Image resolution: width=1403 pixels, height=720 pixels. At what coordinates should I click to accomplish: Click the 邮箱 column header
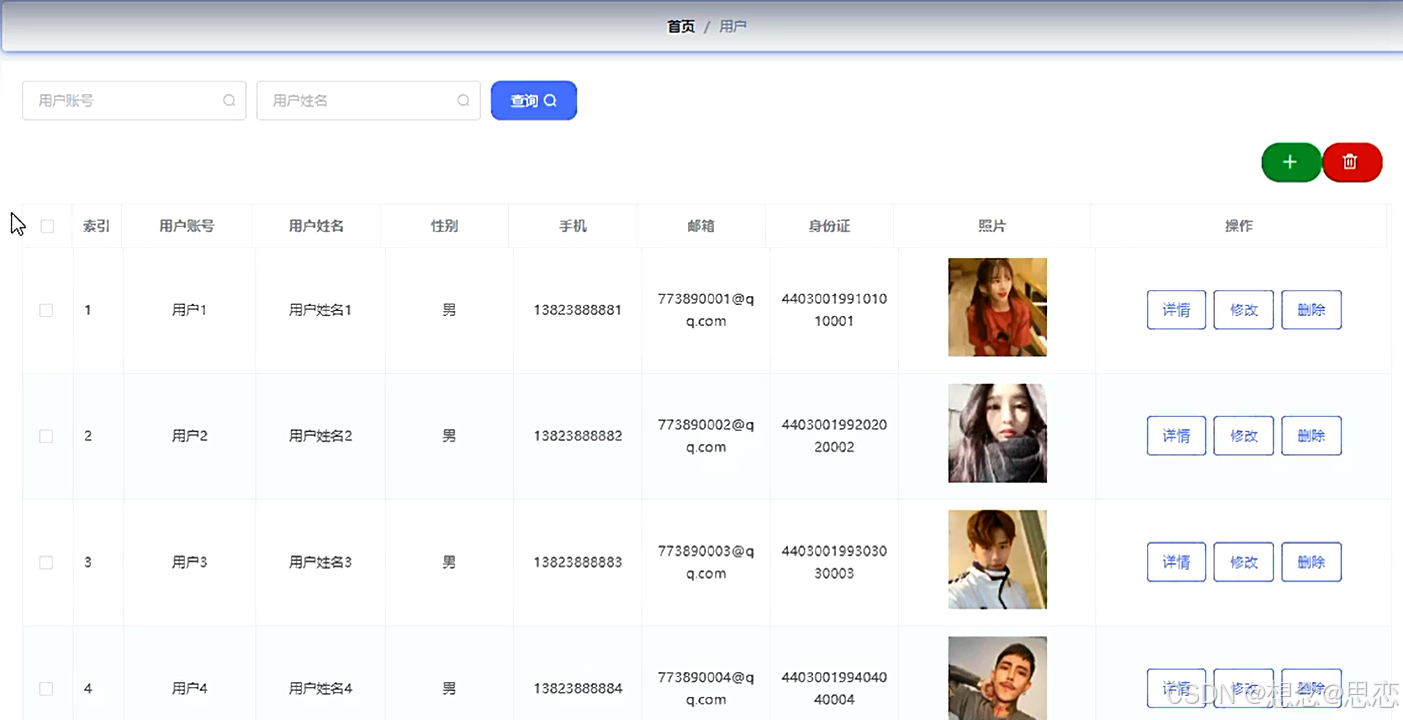tap(701, 226)
